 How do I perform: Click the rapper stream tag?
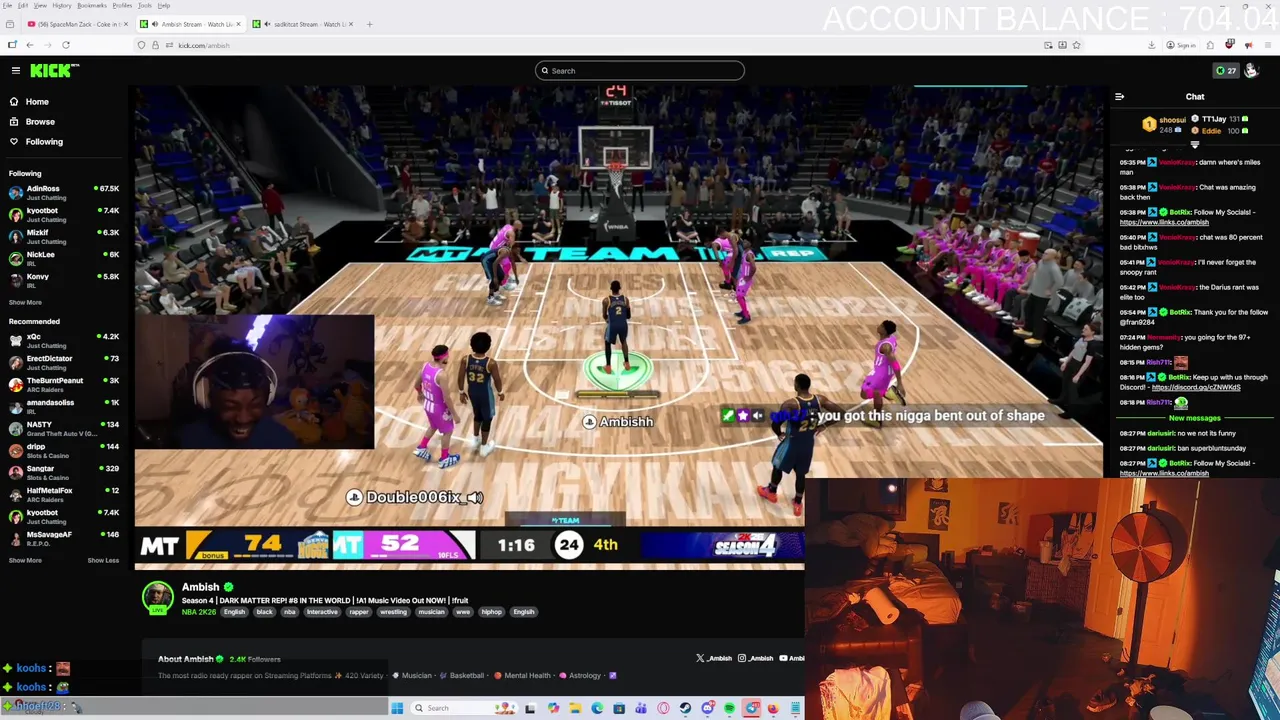(358, 612)
